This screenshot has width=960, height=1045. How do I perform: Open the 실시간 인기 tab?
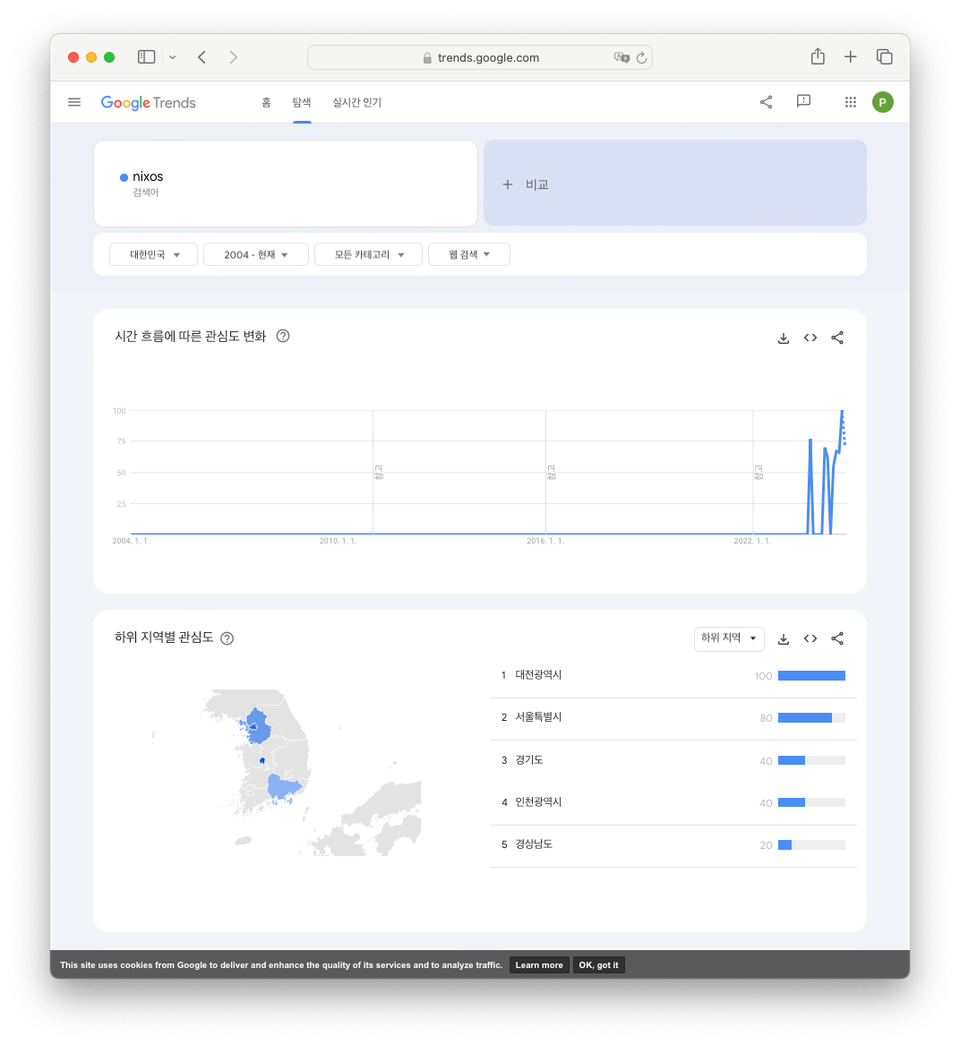click(x=357, y=102)
